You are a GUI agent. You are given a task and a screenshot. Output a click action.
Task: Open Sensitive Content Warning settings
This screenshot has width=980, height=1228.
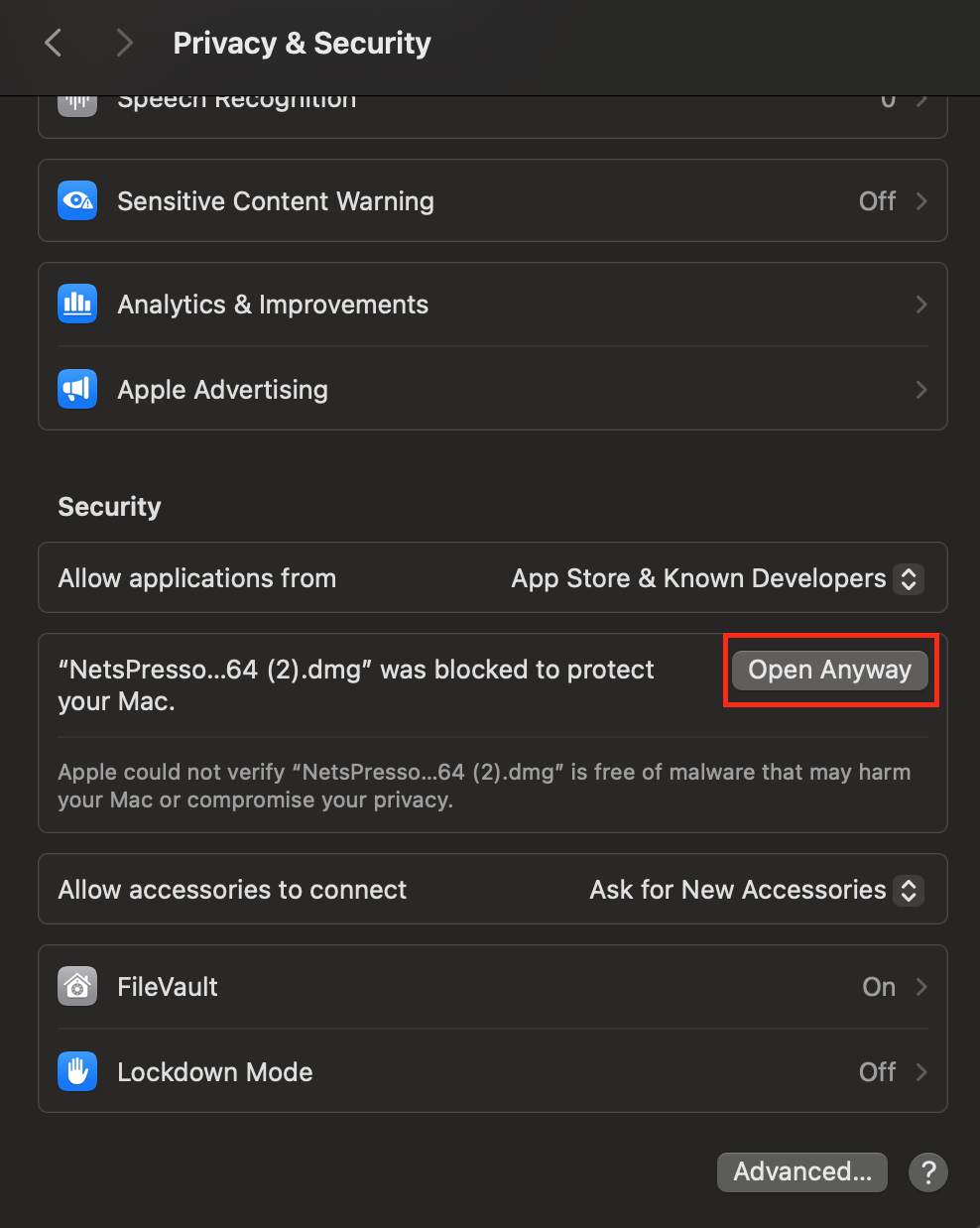[x=493, y=200]
